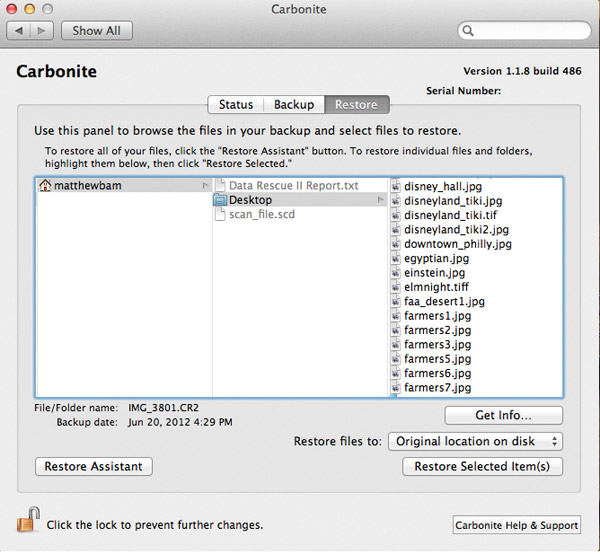Click the file icon for disneyland_tiki.tif
The height and width of the screenshot is (554, 600).
396,215
